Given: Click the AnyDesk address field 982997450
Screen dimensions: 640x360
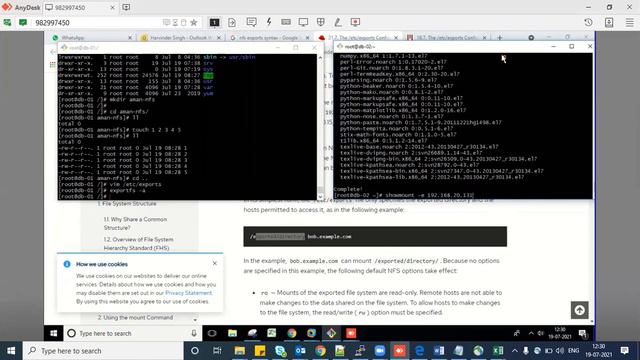Looking at the screenshot, I should coord(98,22).
